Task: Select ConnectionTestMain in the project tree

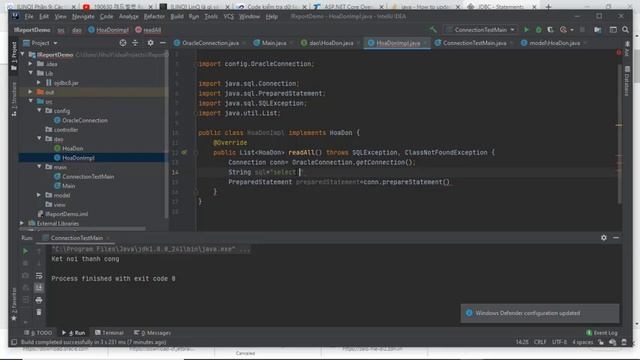Action: pos(88,176)
